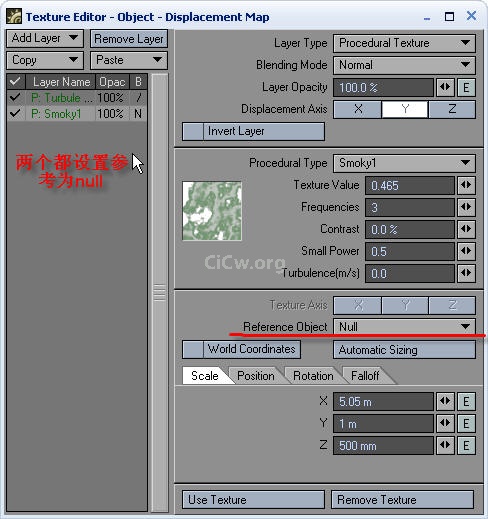Click Automatic Sizing button
The height and width of the screenshot is (519, 488).
coord(404,350)
